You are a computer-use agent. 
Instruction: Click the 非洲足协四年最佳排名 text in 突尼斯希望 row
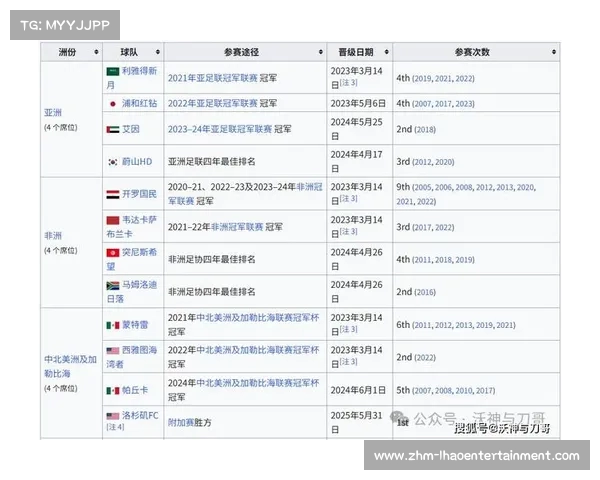click(212, 260)
